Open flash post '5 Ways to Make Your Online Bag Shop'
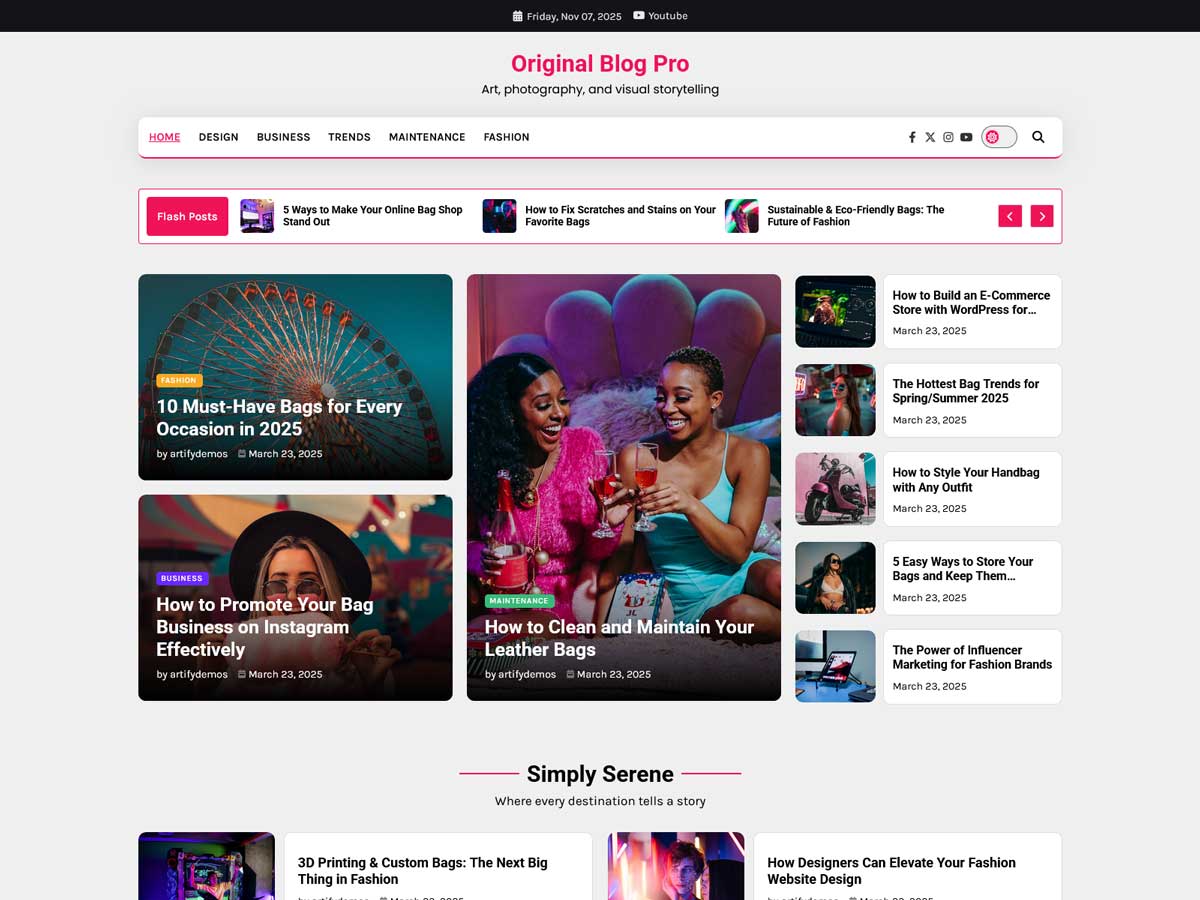Image resolution: width=1200 pixels, height=900 pixels. (x=373, y=216)
